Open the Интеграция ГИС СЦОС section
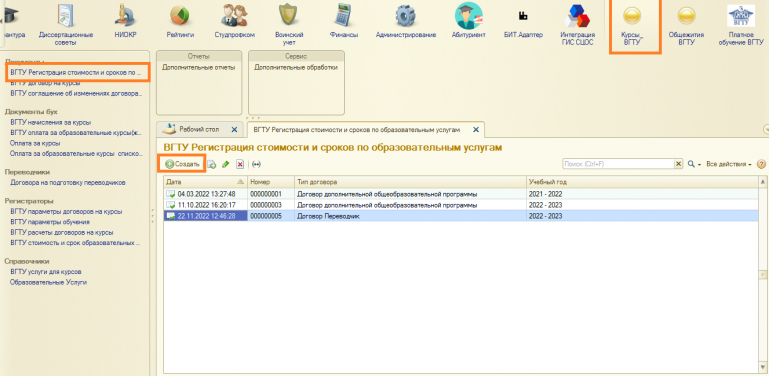 (577, 25)
